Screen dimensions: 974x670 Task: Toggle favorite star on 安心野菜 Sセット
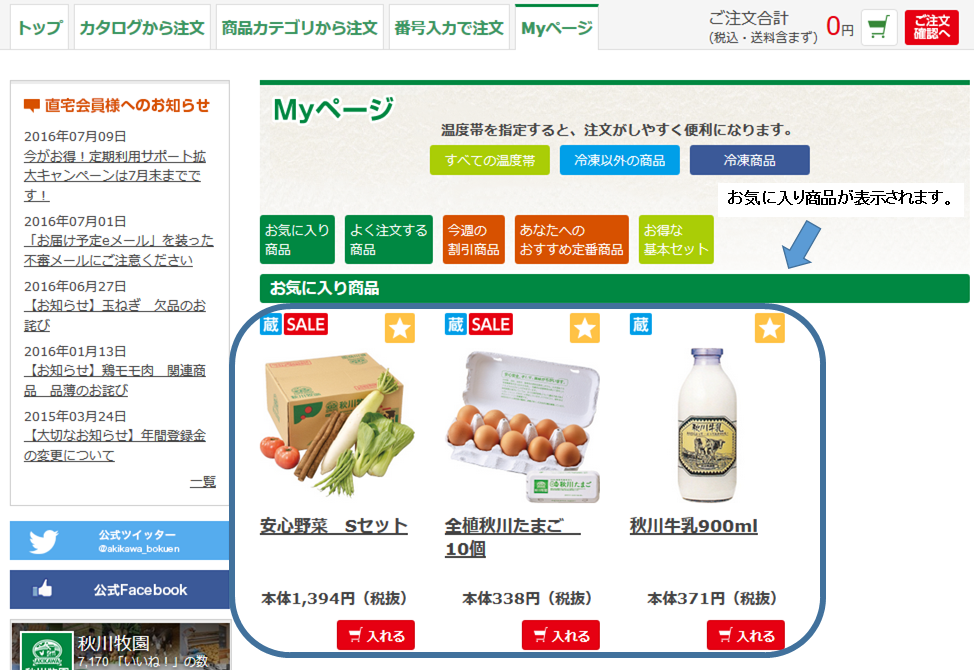pos(399,328)
